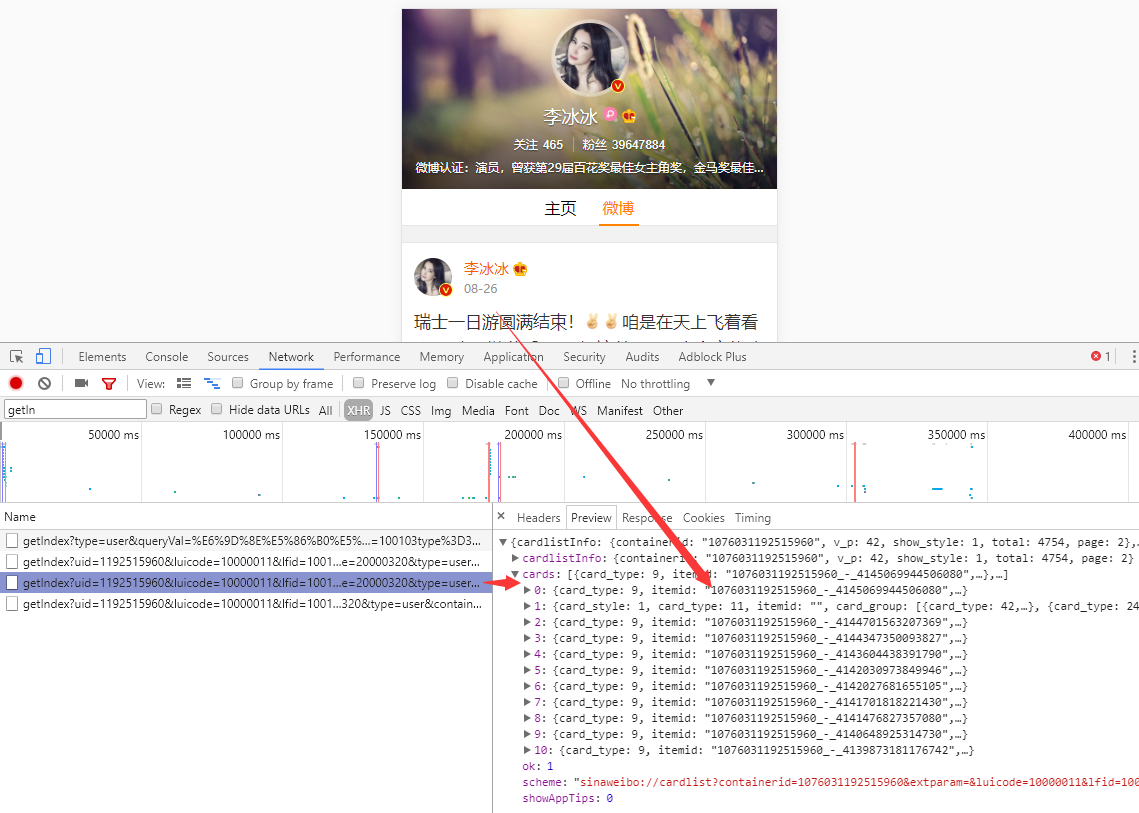Open the DevTools customization three-dot menu
1139x813 pixels.
point(1132,356)
